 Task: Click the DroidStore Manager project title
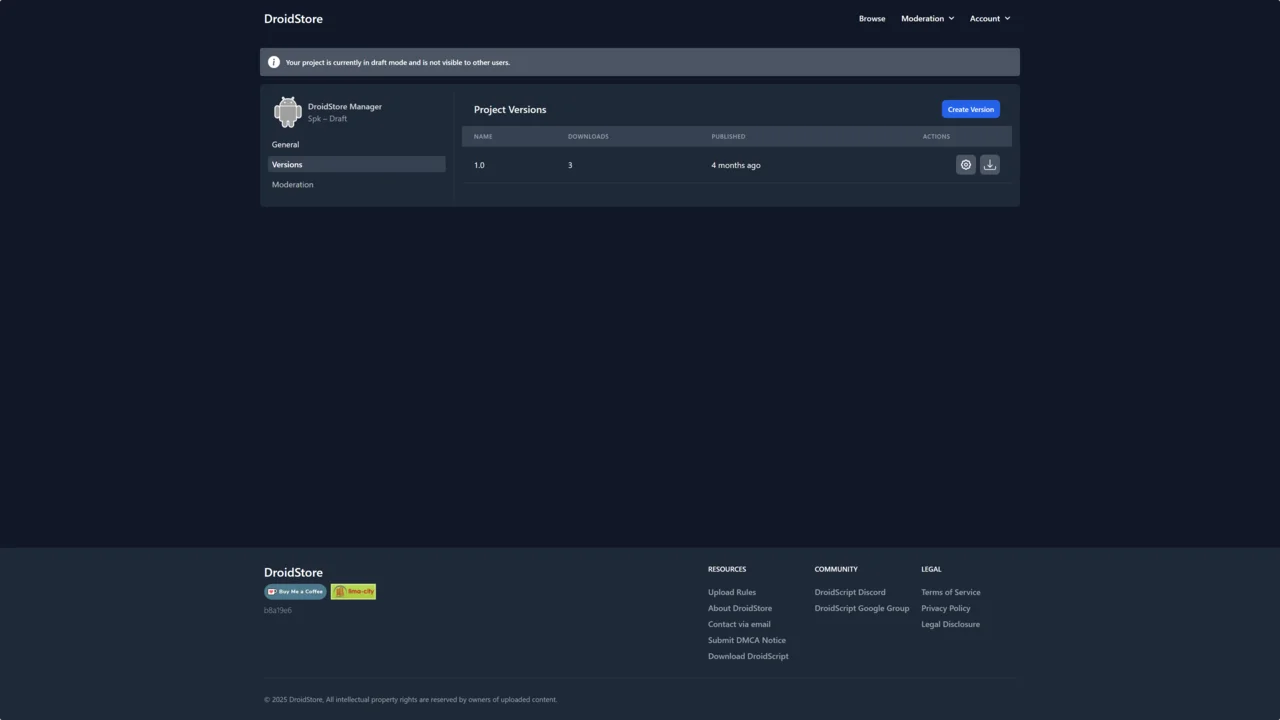[345, 106]
